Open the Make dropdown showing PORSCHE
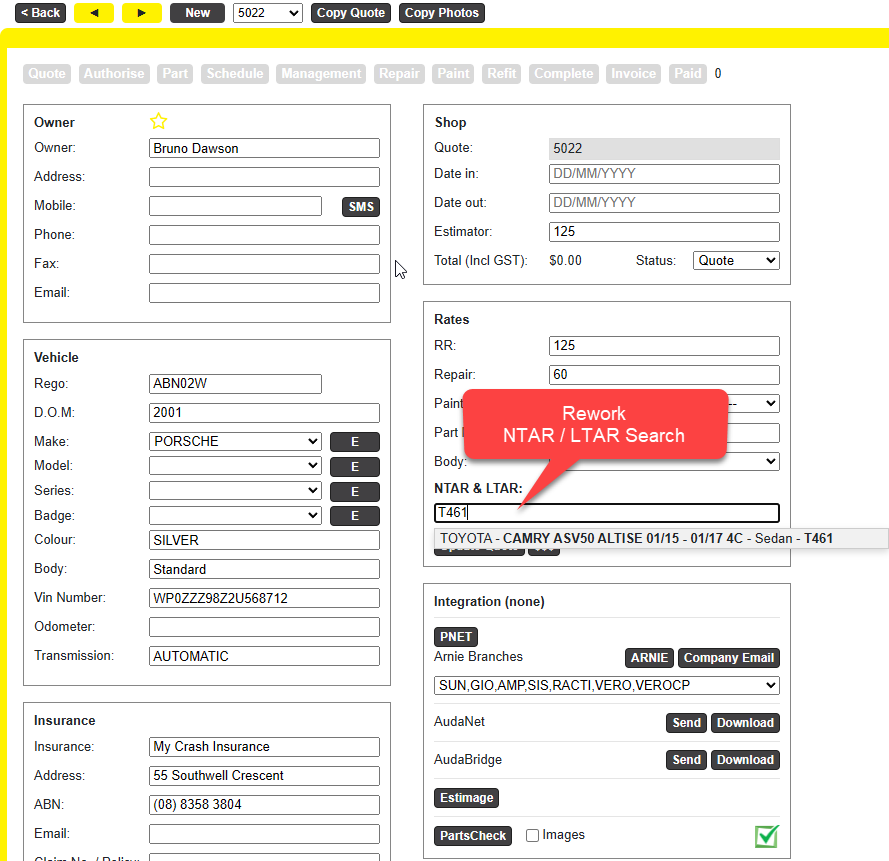Image resolution: width=889 pixels, height=861 pixels. [235, 441]
